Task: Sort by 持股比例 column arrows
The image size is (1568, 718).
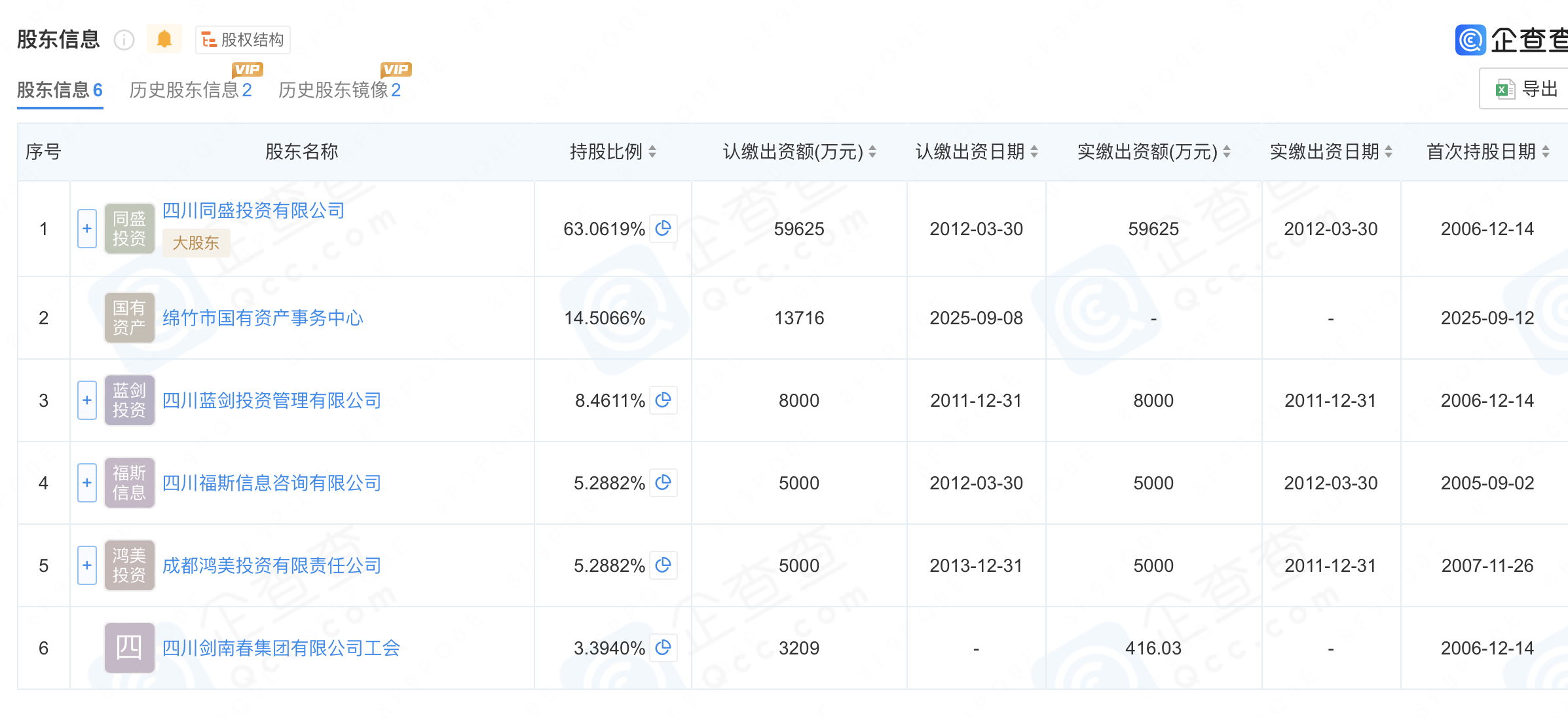Action: [652, 152]
